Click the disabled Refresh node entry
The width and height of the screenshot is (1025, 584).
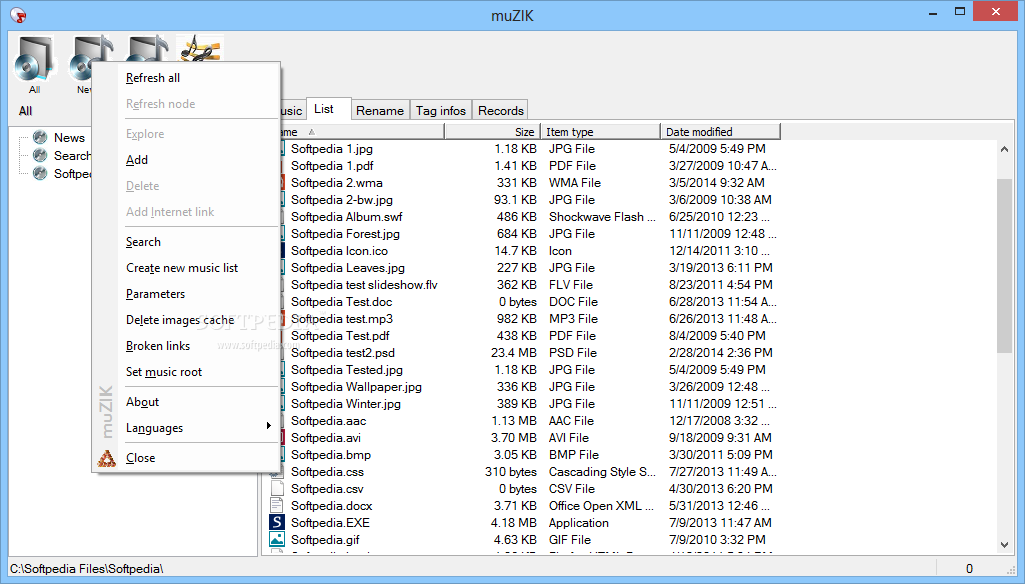[160, 104]
